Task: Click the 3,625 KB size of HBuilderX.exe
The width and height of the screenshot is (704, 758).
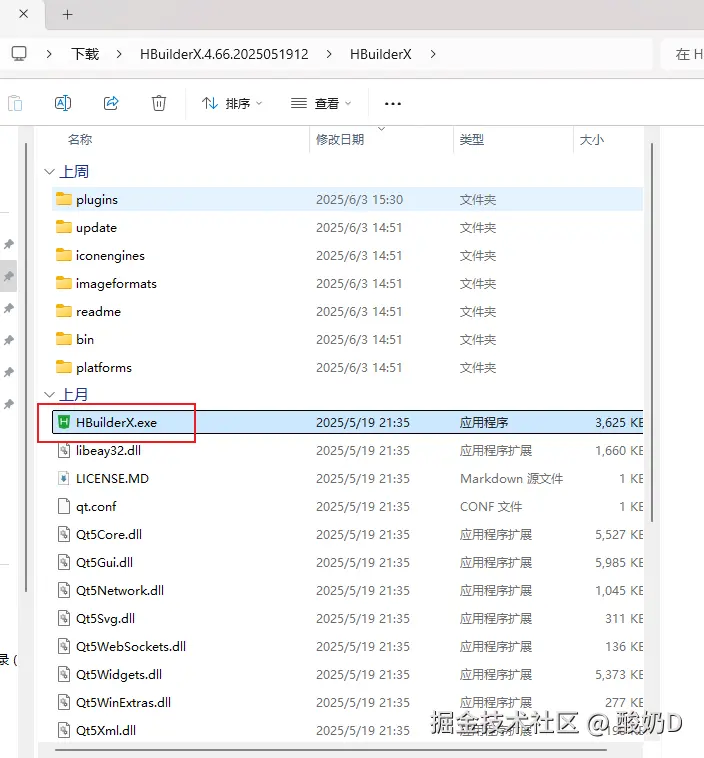Action: [x=619, y=423]
